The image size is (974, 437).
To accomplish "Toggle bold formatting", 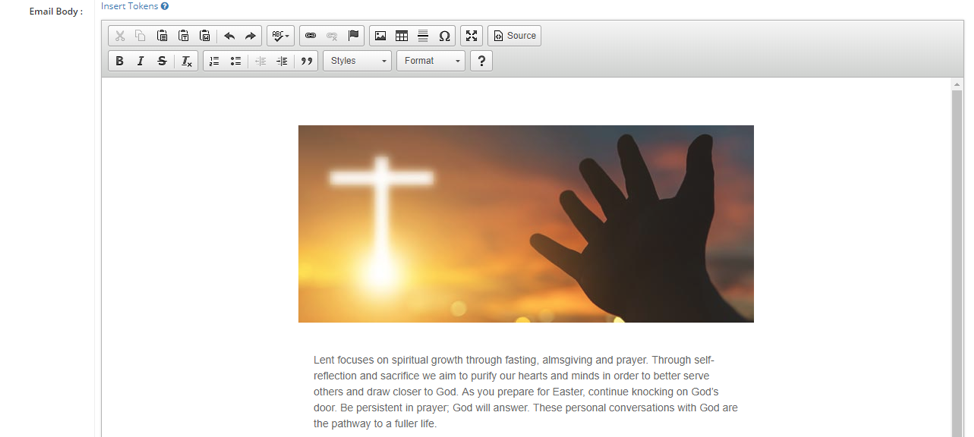I will point(119,61).
